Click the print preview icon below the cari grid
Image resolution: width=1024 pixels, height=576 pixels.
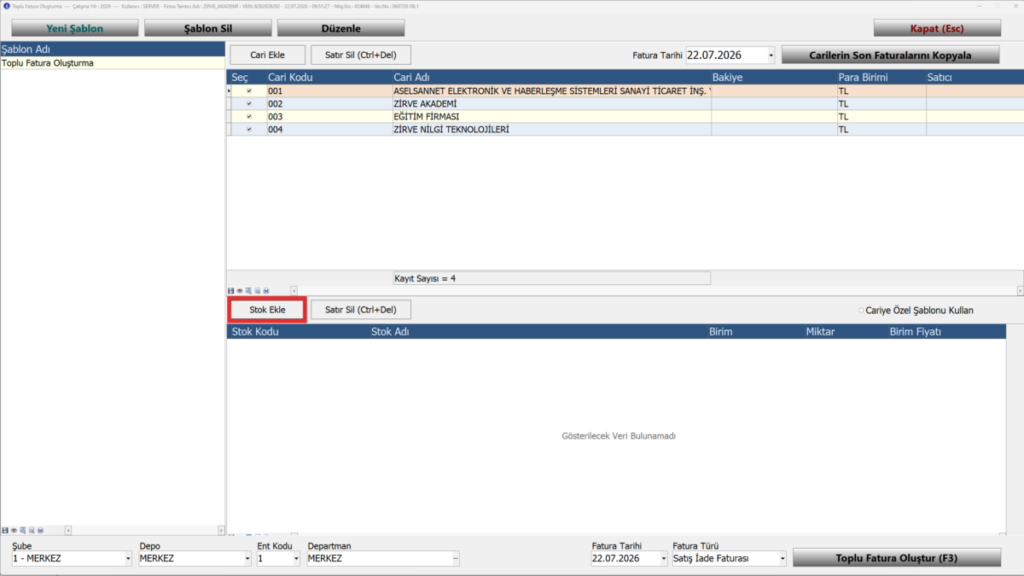tap(257, 291)
